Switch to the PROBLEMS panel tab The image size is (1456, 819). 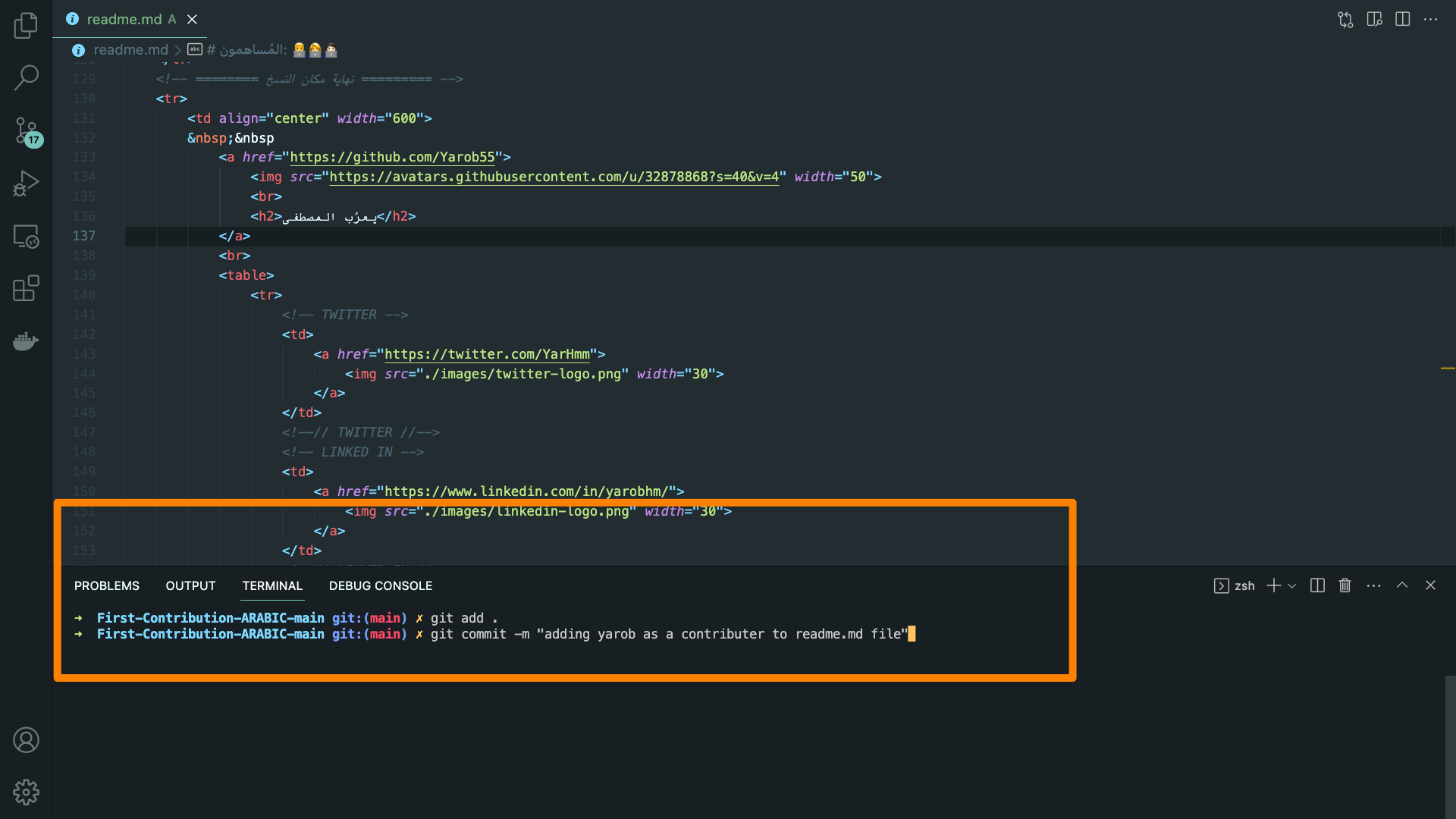click(107, 585)
